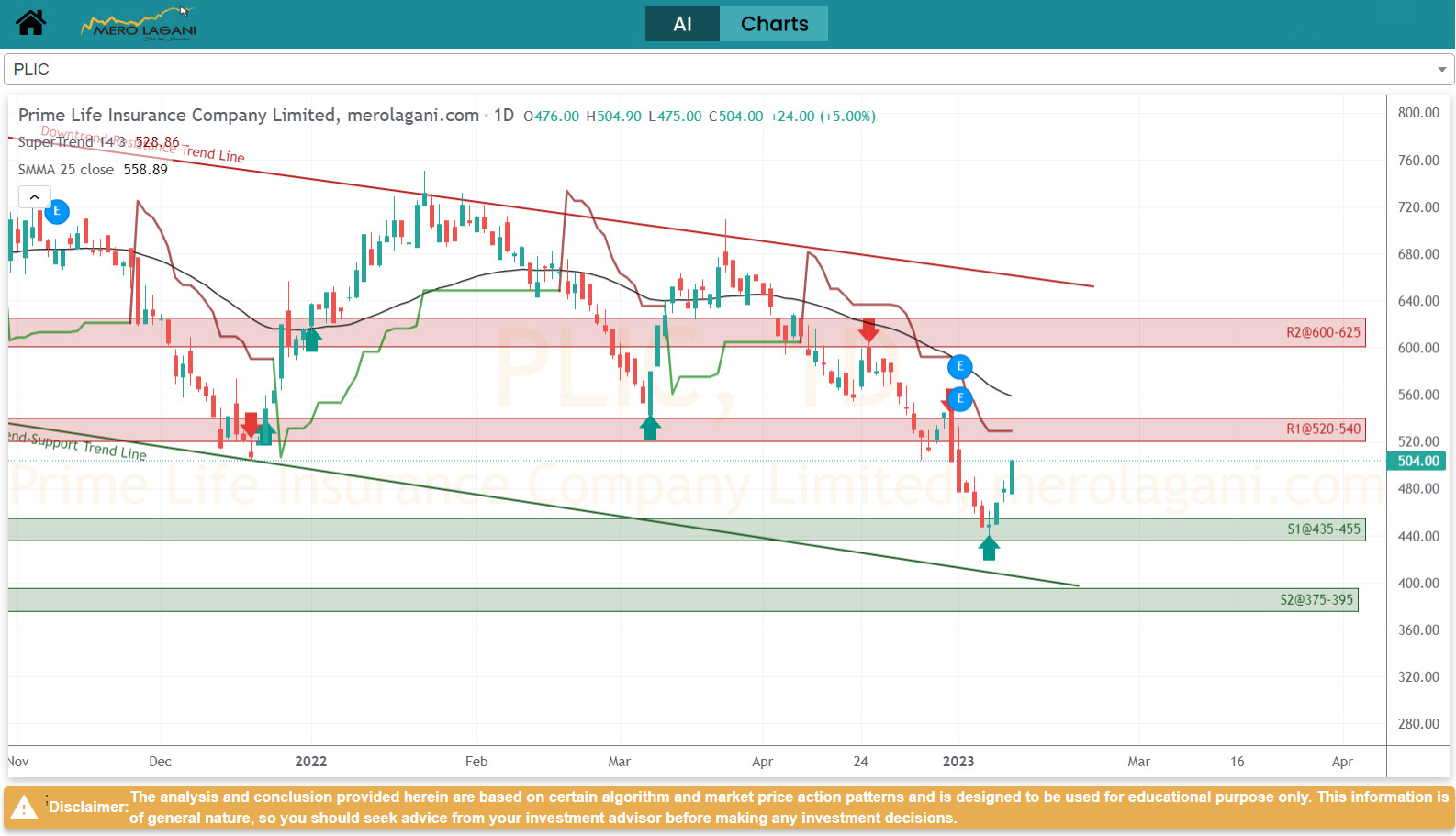Click the green buy arrow near March

(650, 428)
